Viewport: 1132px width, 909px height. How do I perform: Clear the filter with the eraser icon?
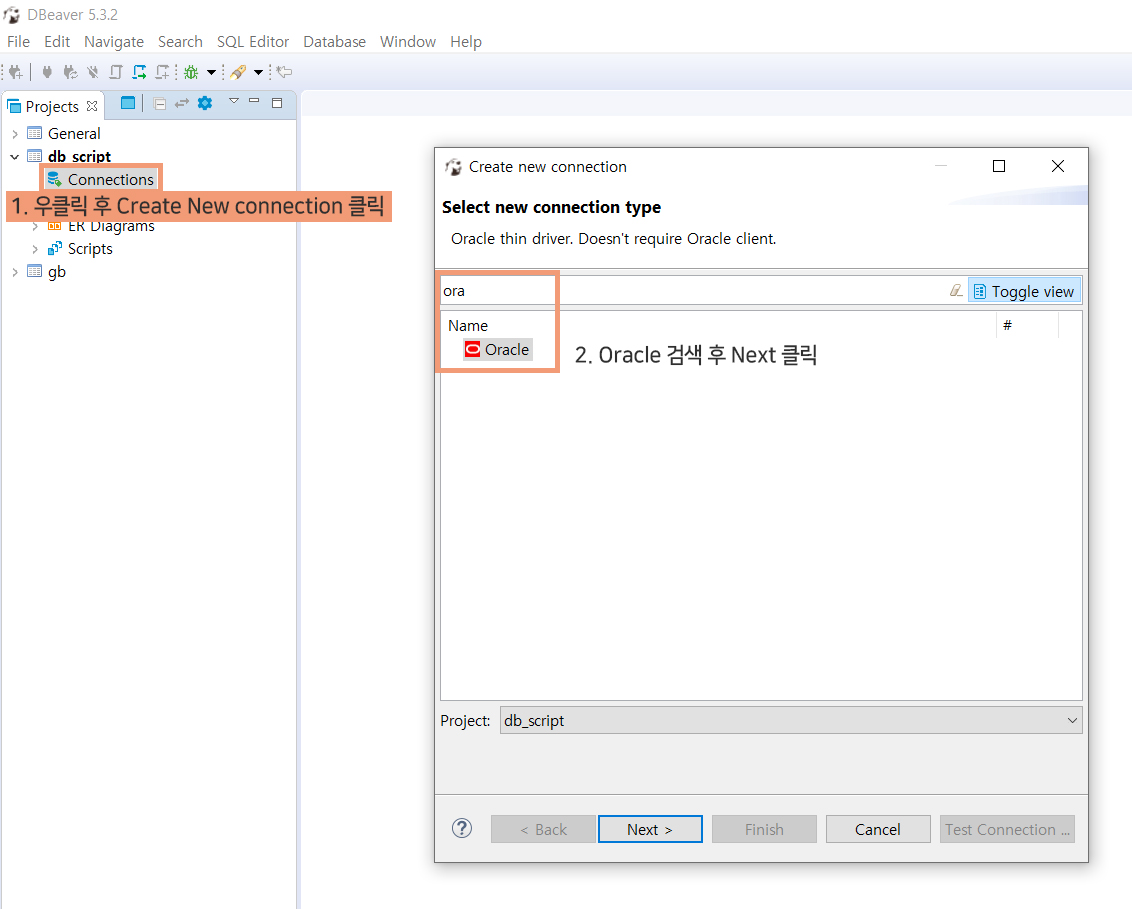coord(956,291)
